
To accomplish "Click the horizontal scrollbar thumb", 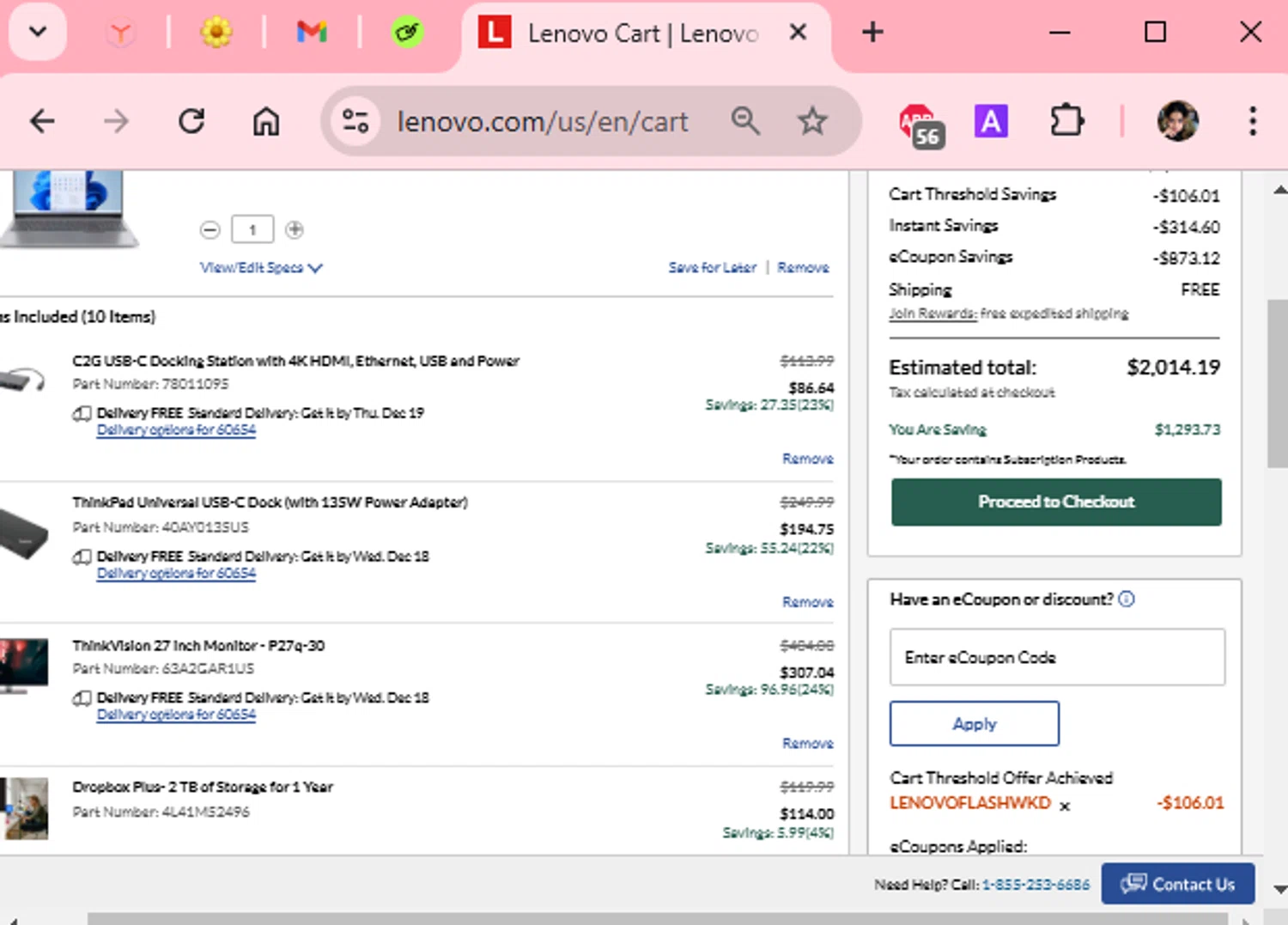I will [658, 919].
